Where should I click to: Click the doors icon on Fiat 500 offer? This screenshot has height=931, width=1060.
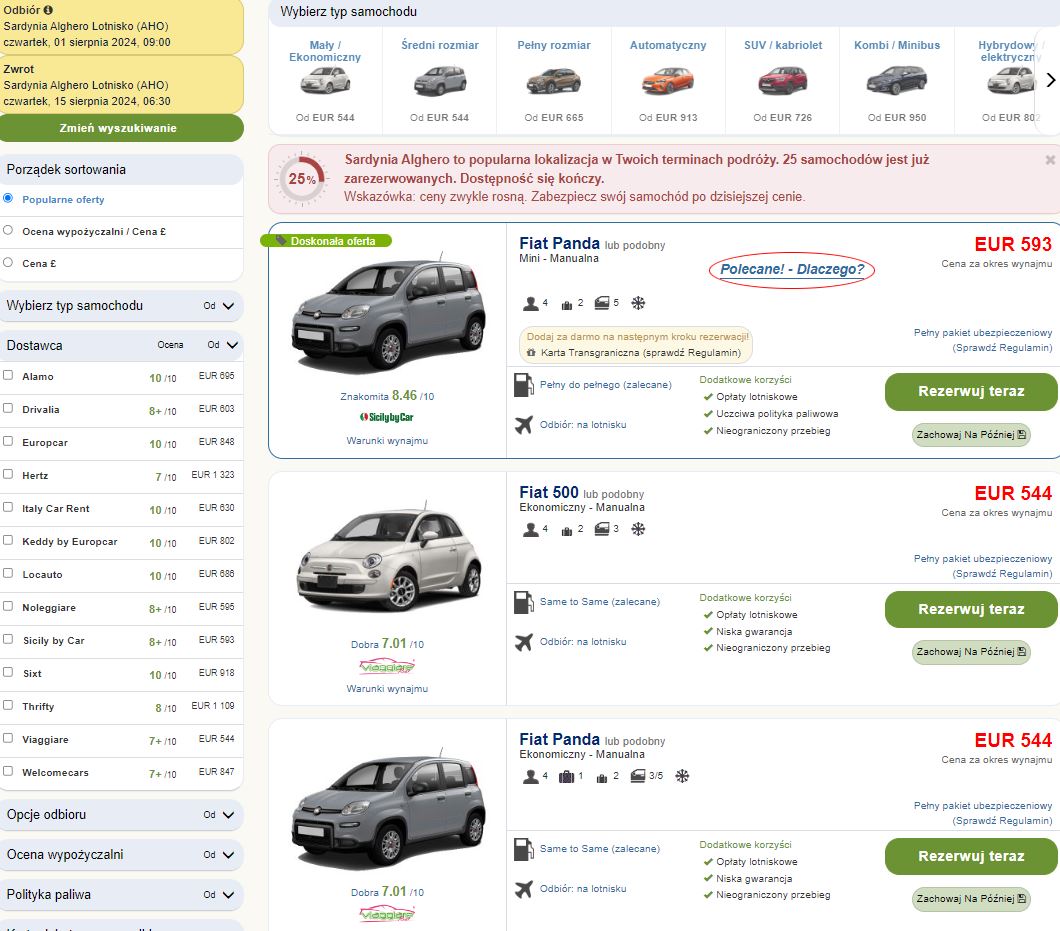602,529
